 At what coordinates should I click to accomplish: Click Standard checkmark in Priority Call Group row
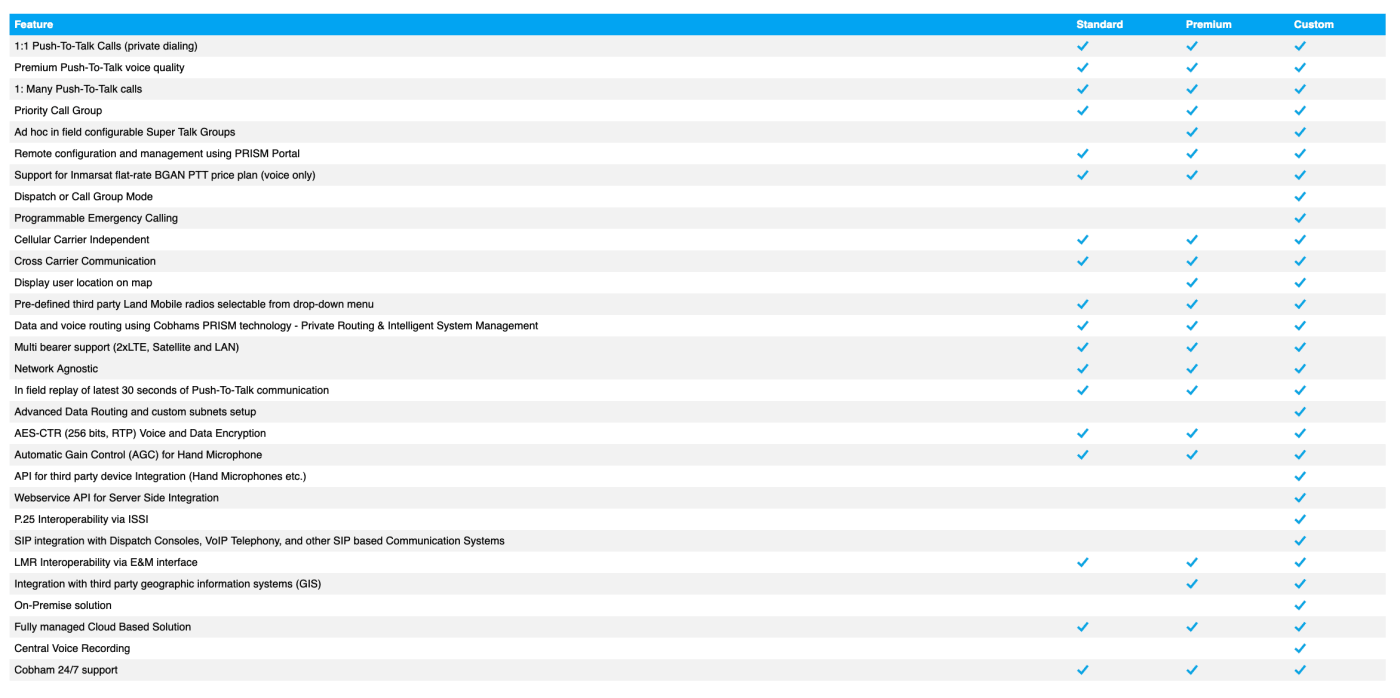coord(1082,111)
